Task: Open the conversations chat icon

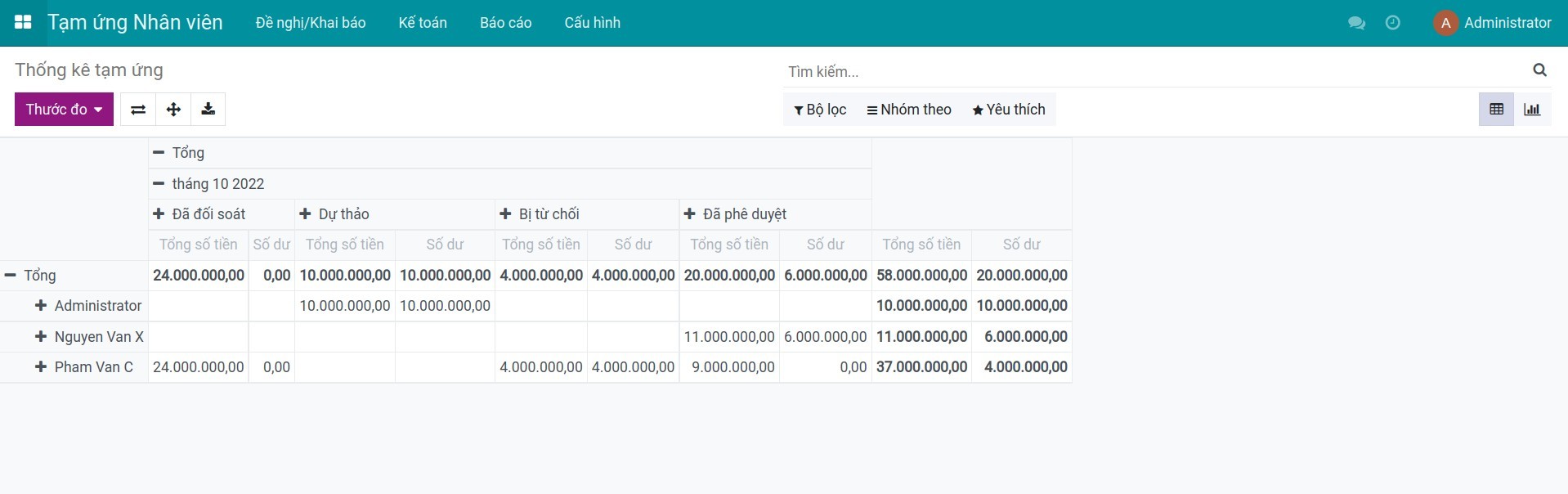Action: [x=1356, y=23]
